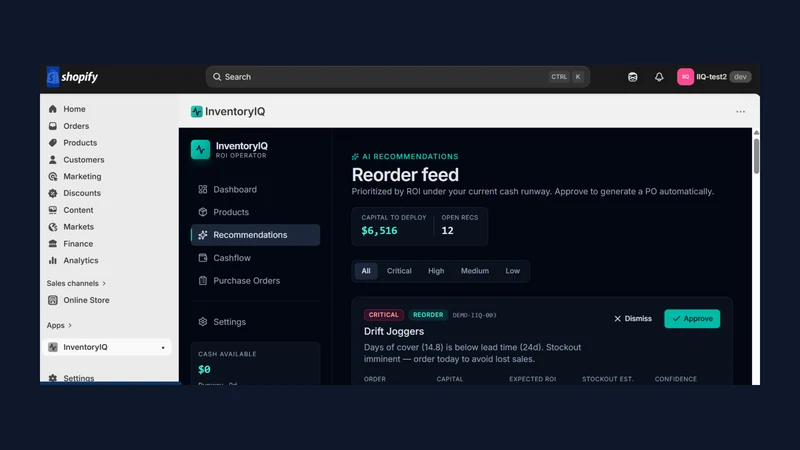
Task: Click the Shopify logo
Action: click(x=72, y=77)
